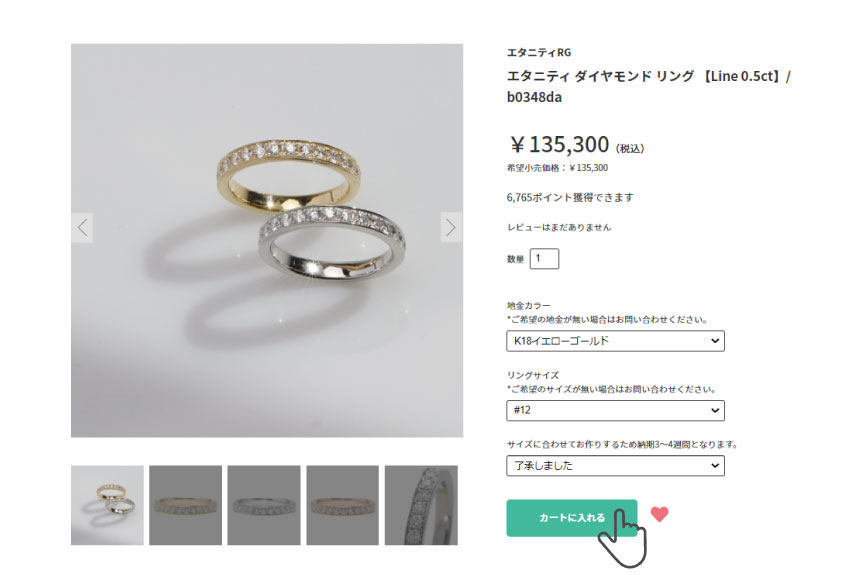Image resolution: width=851 pixels, height=575 pixels.
Task: Click the レビューはまだありません review text
Action: [x=559, y=228]
